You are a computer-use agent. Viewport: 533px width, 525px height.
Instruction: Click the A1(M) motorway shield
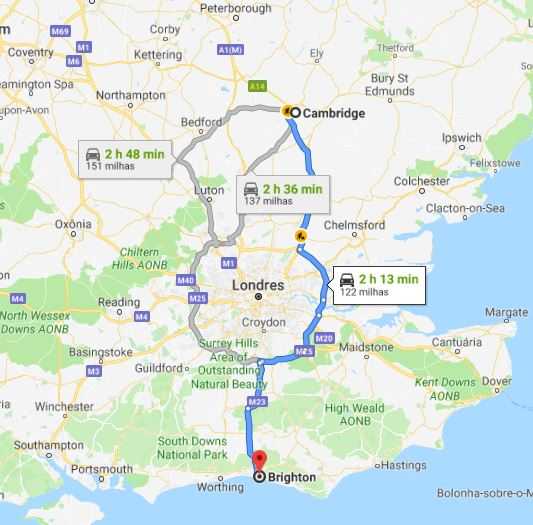[230, 50]
